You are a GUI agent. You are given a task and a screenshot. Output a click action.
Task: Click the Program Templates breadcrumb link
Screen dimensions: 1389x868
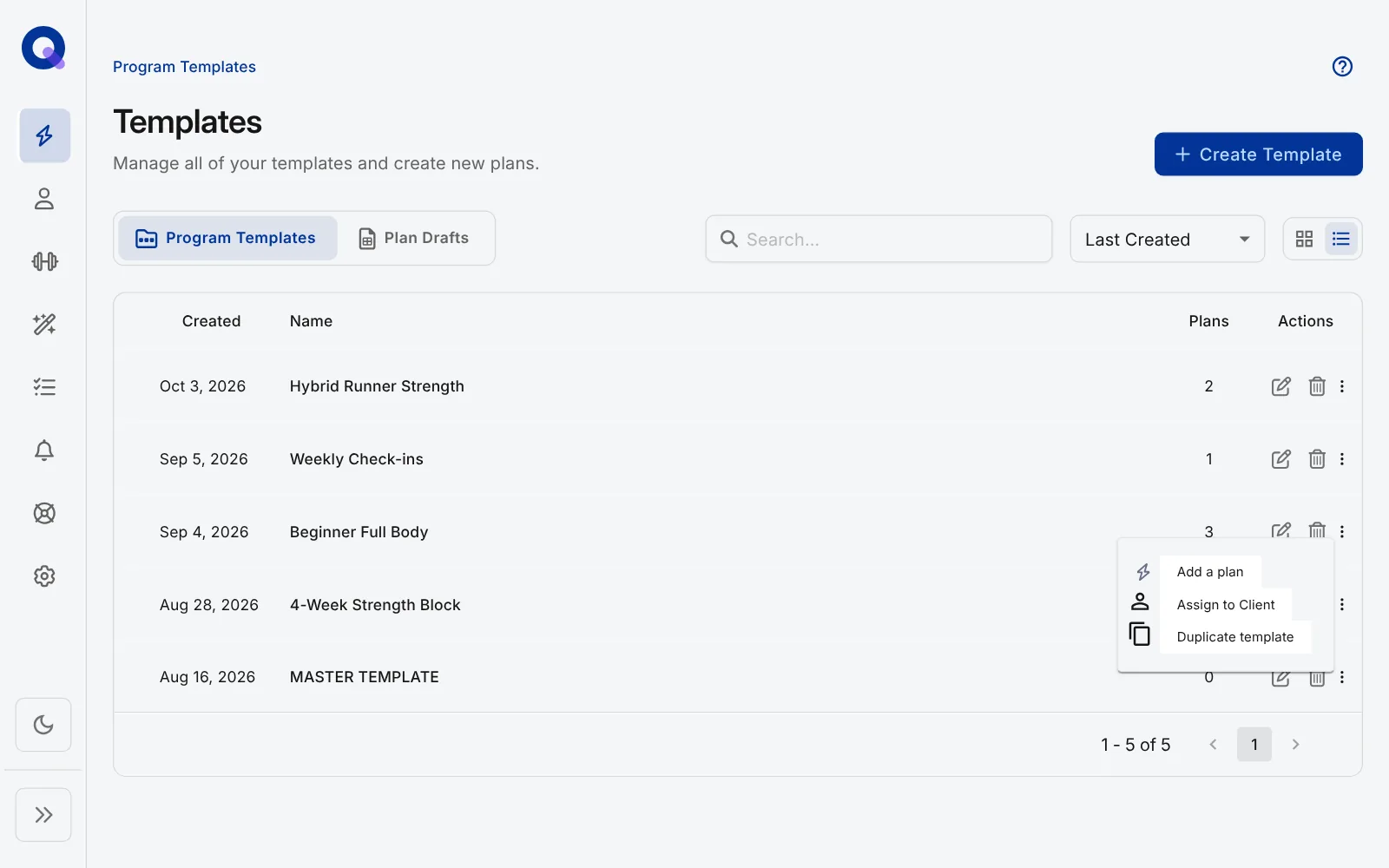[184, 67]
